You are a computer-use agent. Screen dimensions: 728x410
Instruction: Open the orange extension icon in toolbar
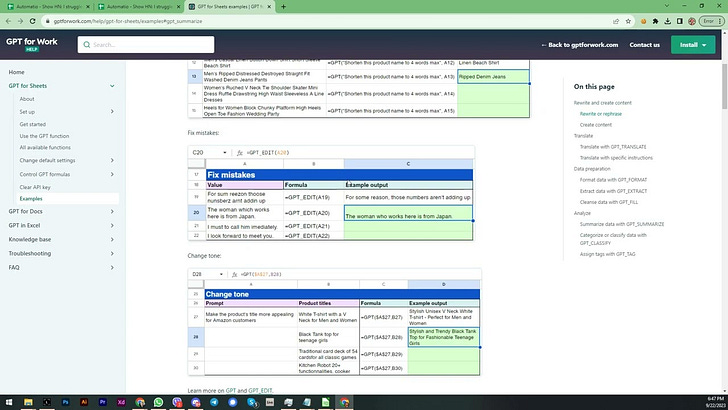click(x=644, y=21)
